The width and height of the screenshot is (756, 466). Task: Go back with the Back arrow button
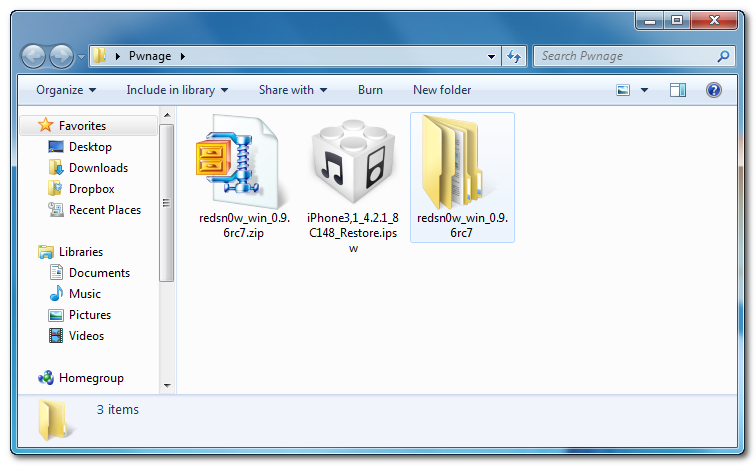tap(33, 56)
